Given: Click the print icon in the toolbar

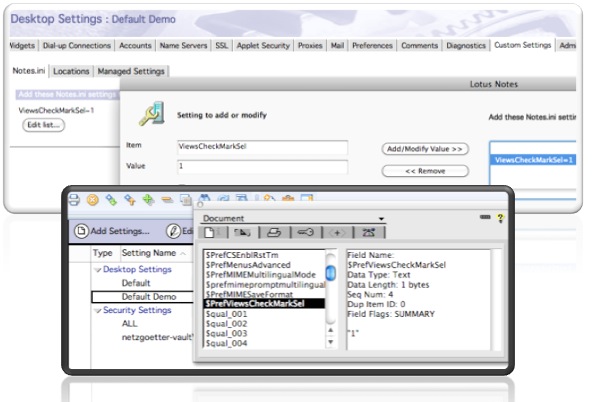Looking at the screenshot, I should pos(74,200).
